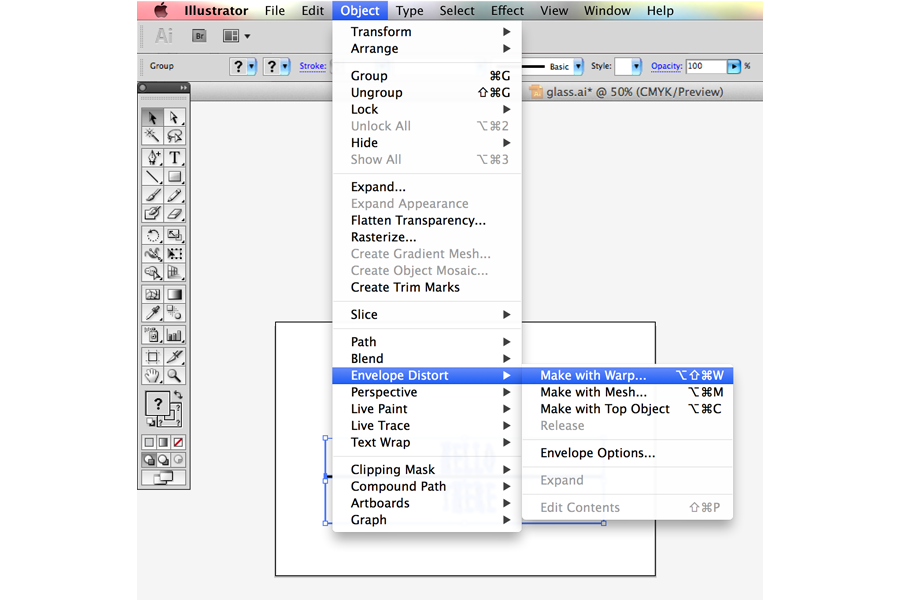Screen dimensions: 900x600
Task: Select the Eyedropper tool
Action: (x=153, y=313)
